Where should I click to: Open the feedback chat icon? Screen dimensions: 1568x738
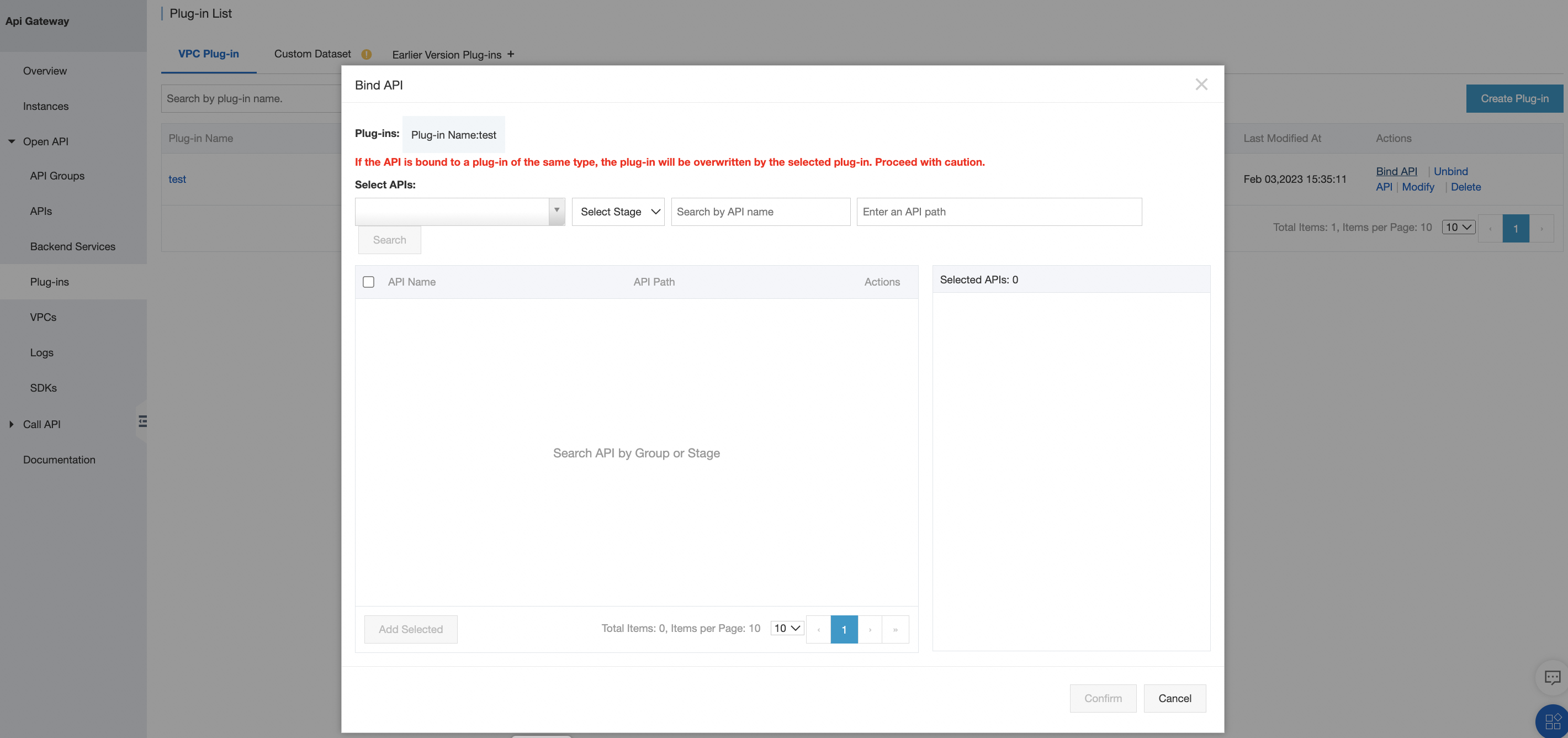[x=1552, y=677]
